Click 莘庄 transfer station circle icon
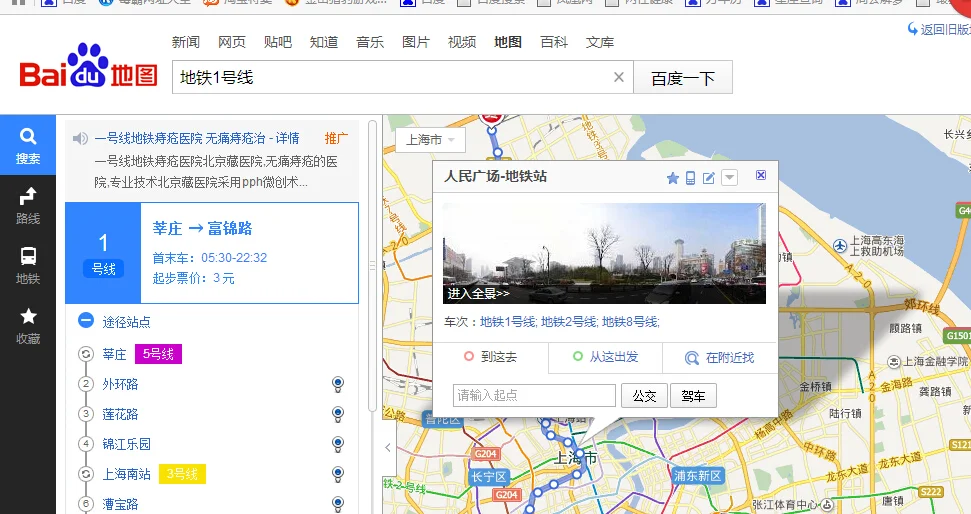Viewport: 971px width, 514px height. click(86, 354)
